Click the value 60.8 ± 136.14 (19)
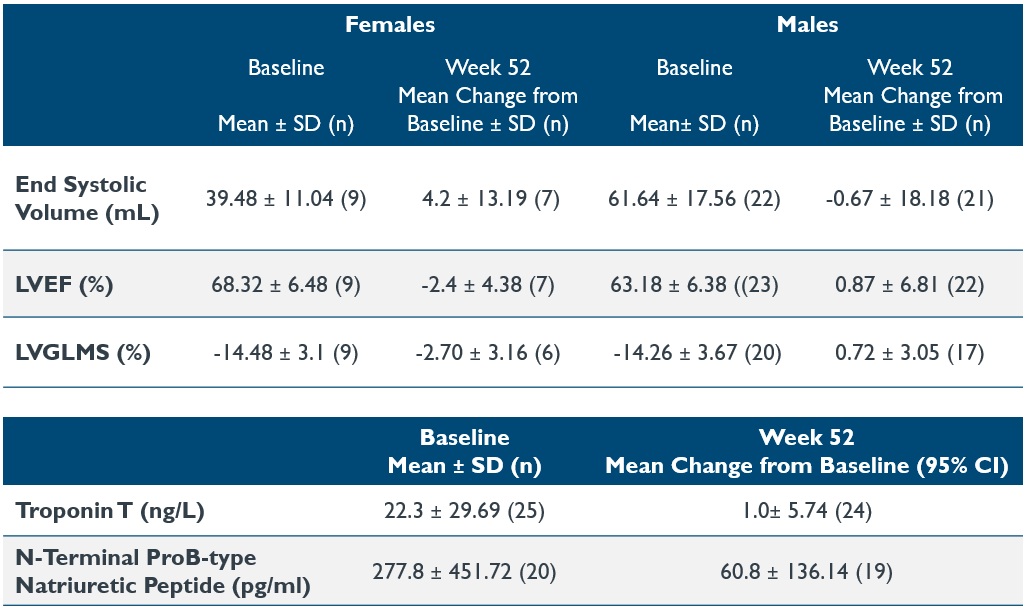 click(x=805, y=572)
